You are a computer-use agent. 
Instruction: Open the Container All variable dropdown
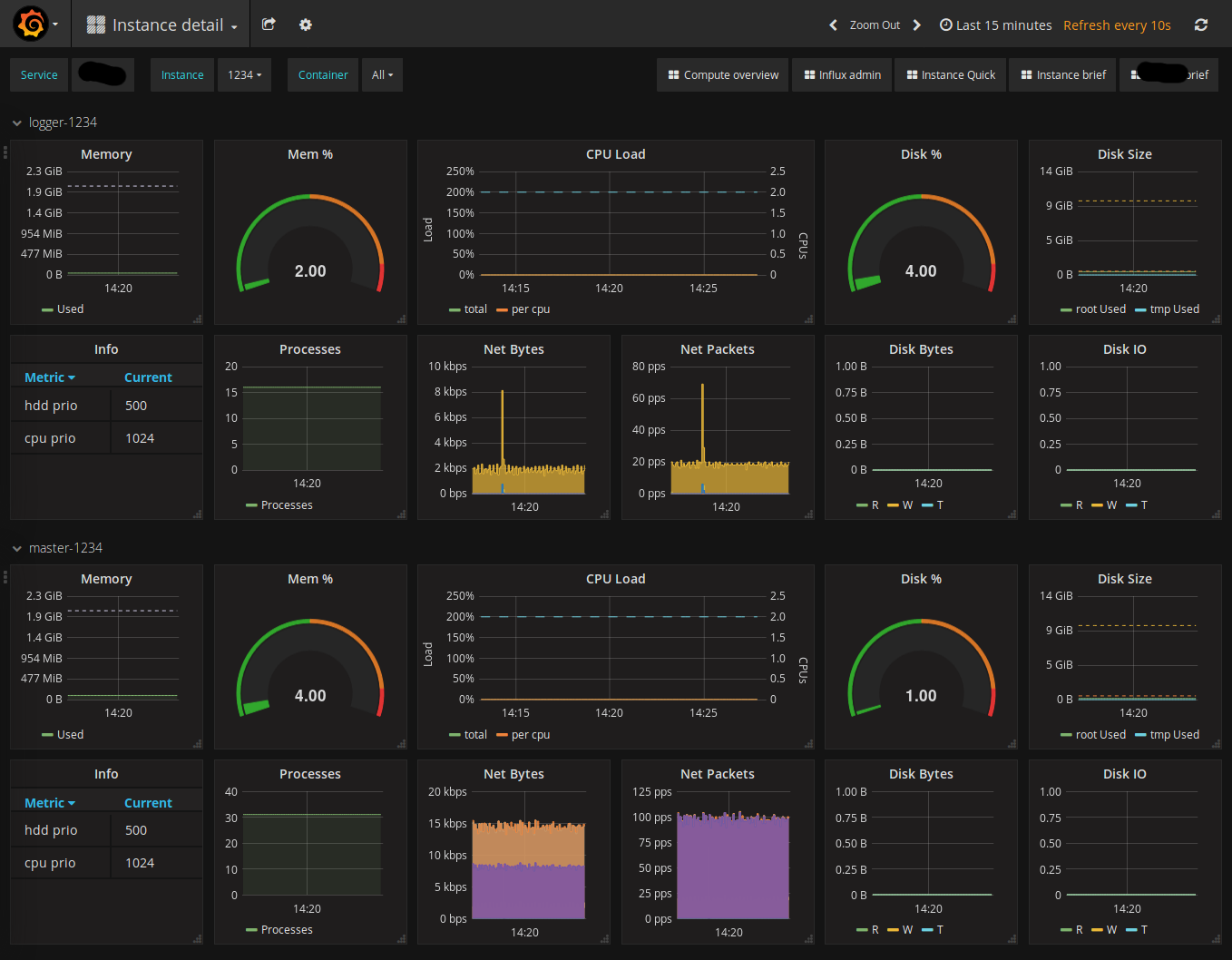(x=382, y=75)
